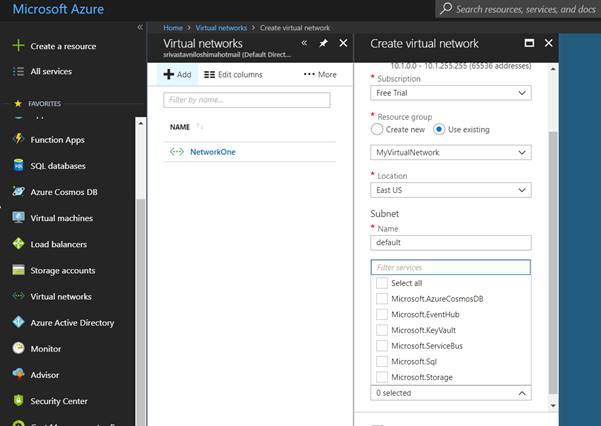Screen dimensions: 601x426
Task: Click the search magnifier icon
Action: click(446, 8)
